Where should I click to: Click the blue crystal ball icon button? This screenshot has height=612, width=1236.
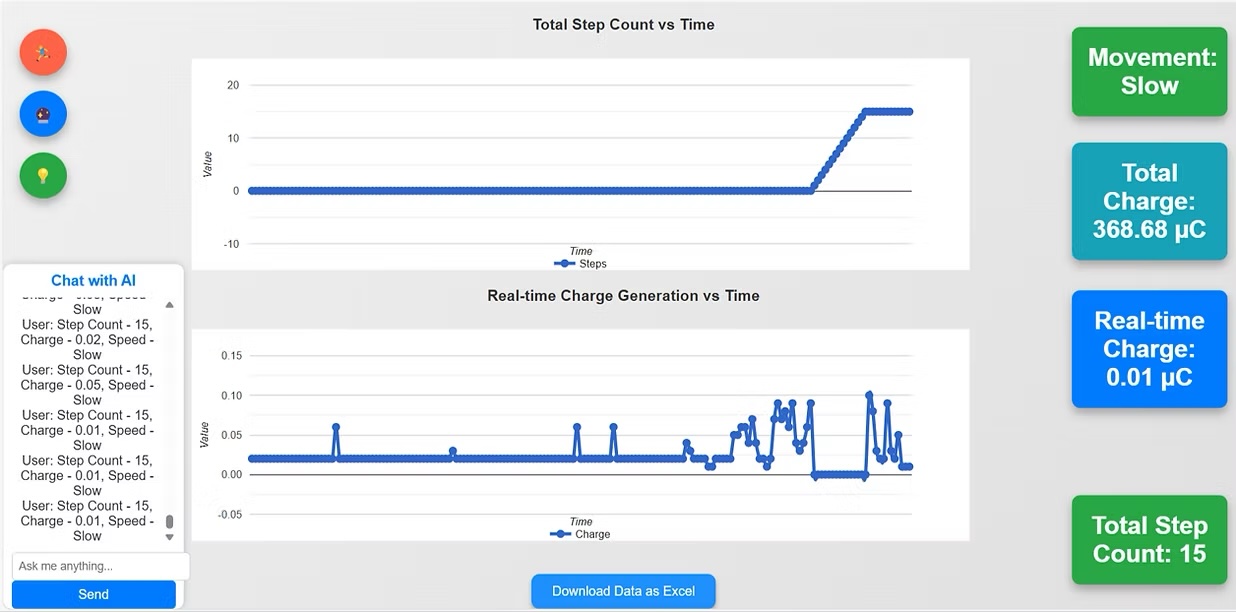pyautogui.click(x=43, y=114)
